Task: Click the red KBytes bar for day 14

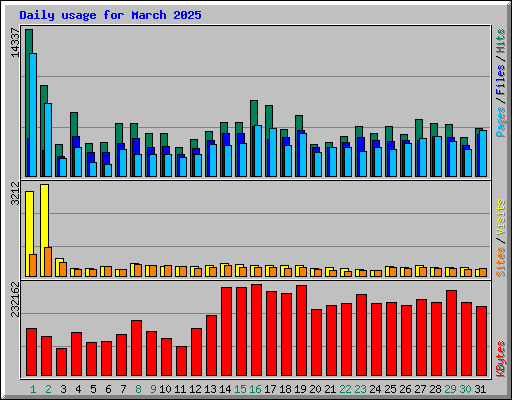Action: (x=226, y=332)
